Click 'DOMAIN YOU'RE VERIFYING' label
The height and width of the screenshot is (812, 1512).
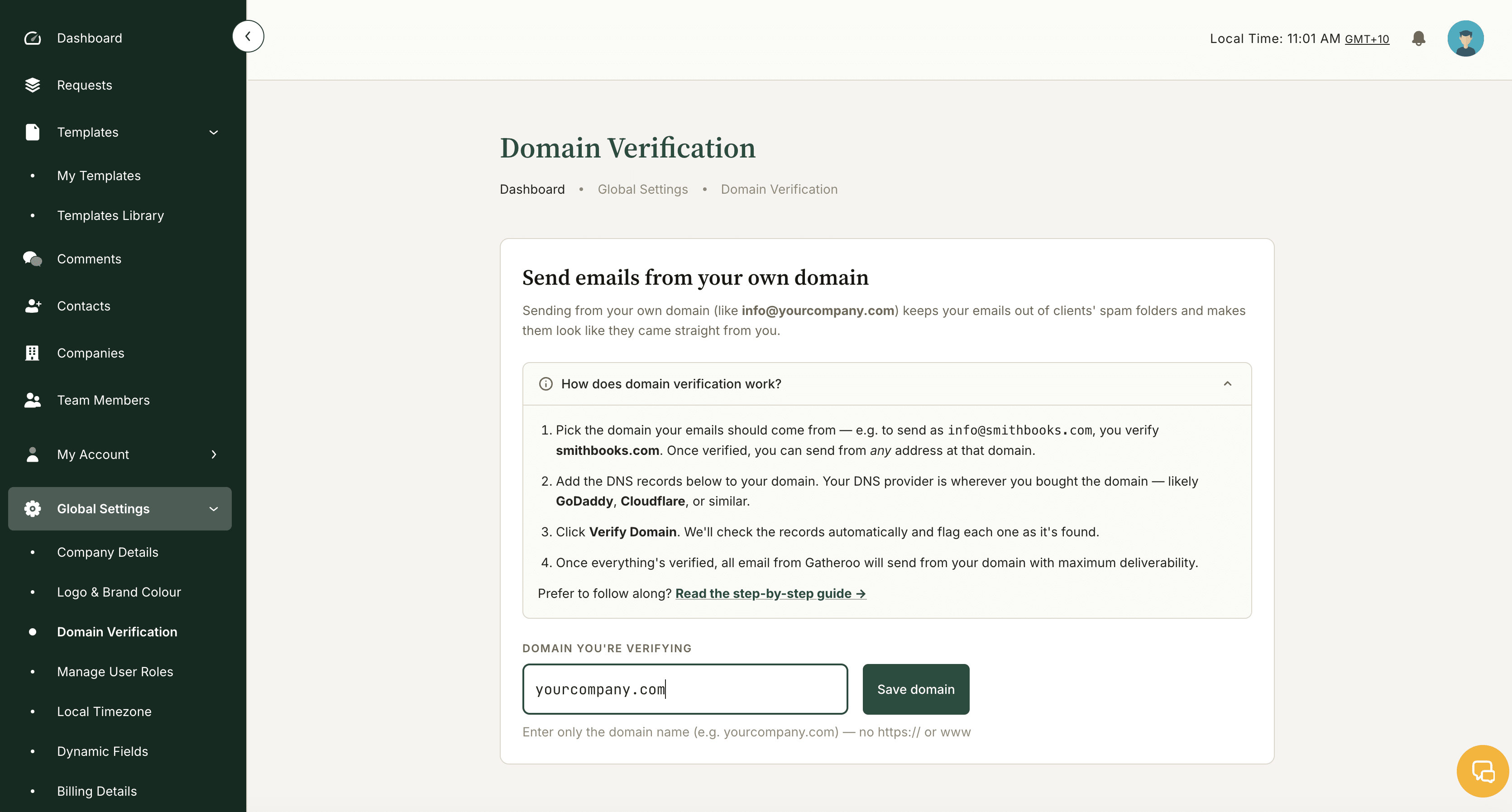coord(607,648)
